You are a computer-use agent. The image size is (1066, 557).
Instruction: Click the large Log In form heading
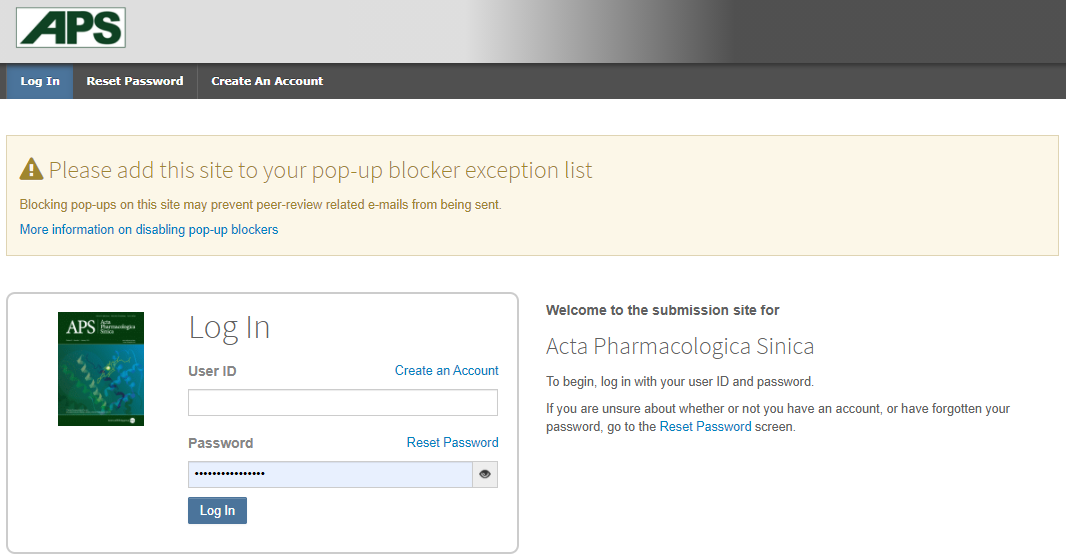point(229,328)
